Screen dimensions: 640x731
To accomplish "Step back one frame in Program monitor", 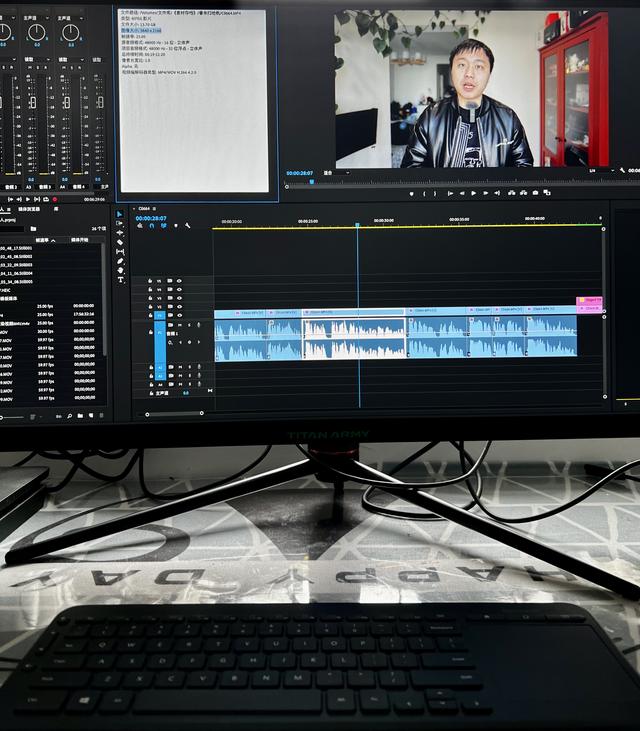I will click(462, 193).
